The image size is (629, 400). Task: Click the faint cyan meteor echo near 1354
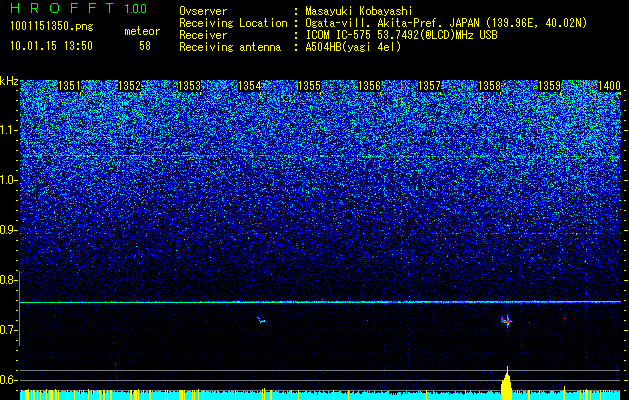(261, 320)
